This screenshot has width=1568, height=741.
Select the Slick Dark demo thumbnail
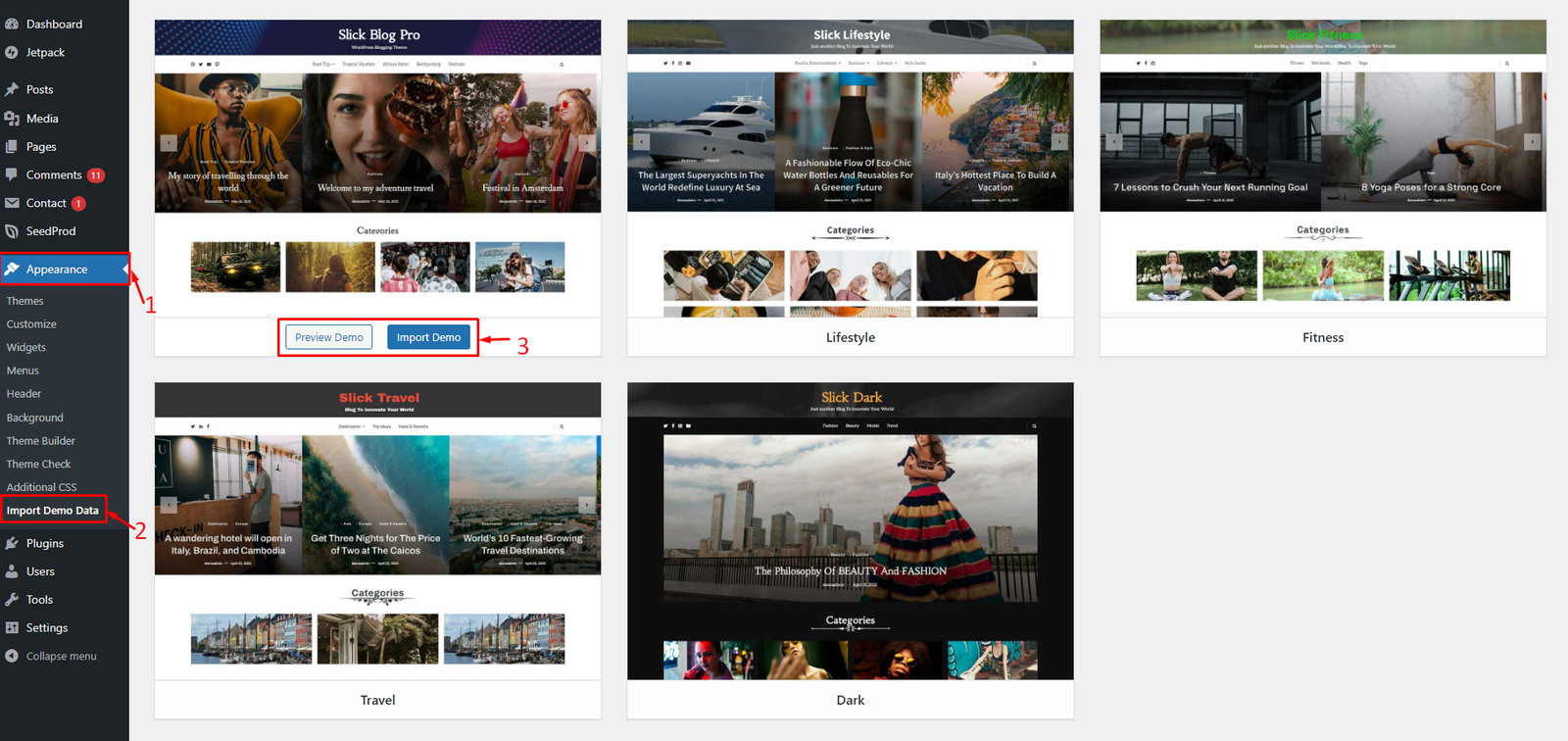pyautogui.click(x=851, y=531)
